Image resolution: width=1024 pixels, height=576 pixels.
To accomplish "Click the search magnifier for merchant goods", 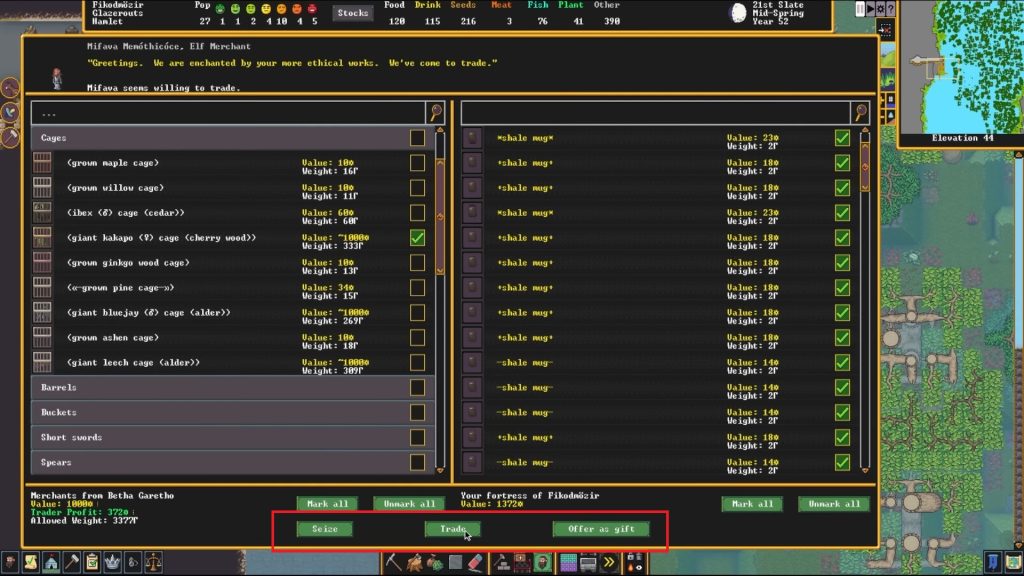I will [436, 113].
